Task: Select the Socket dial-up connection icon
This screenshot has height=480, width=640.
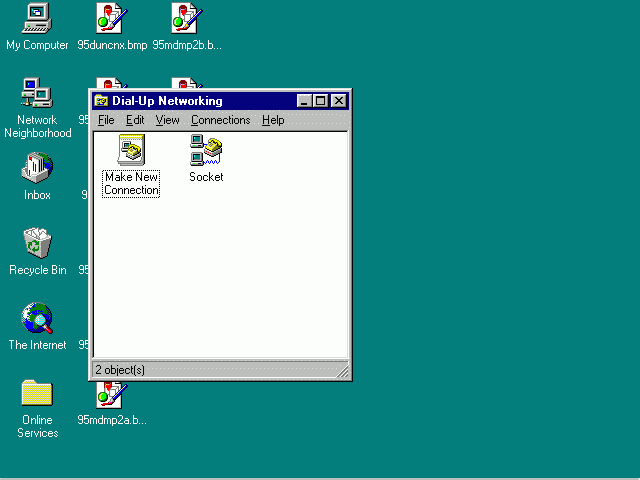Action: 206,152
